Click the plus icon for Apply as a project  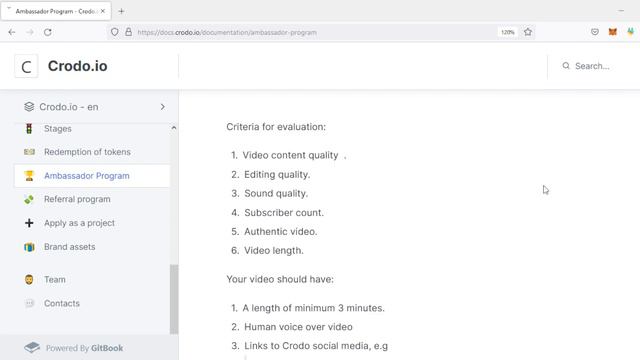pos(29,223)
